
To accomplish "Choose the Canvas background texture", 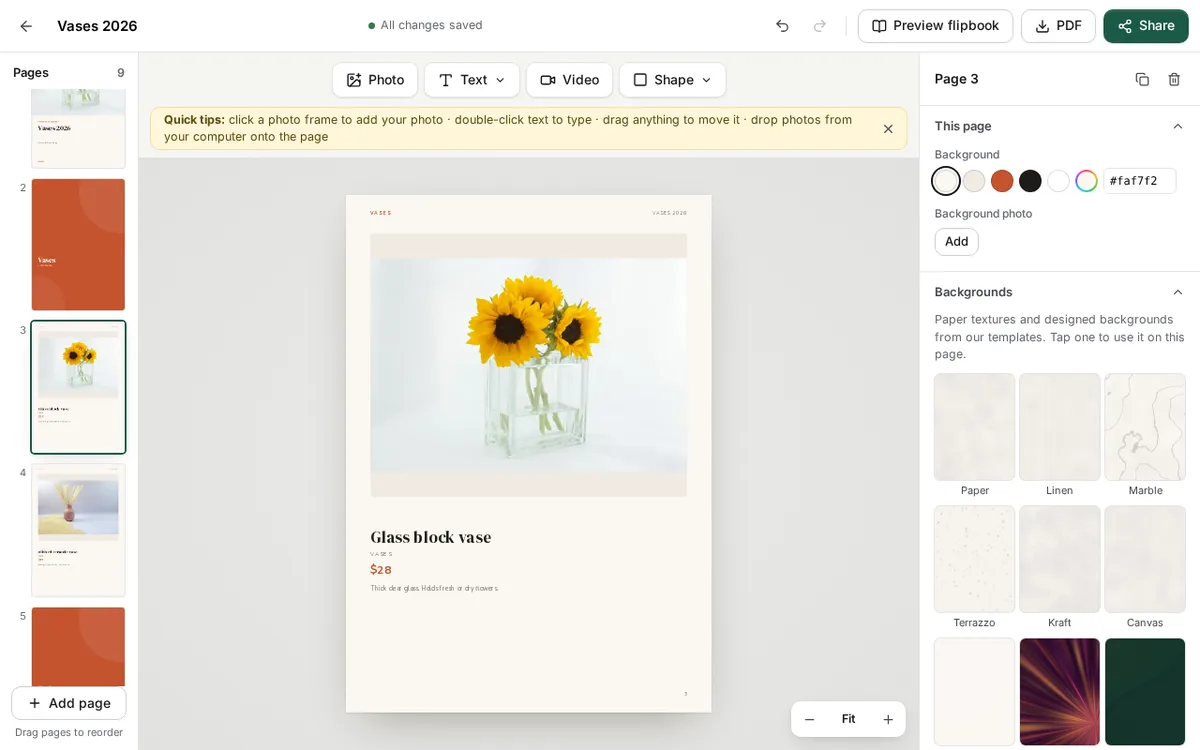I will coord(1145,559).
